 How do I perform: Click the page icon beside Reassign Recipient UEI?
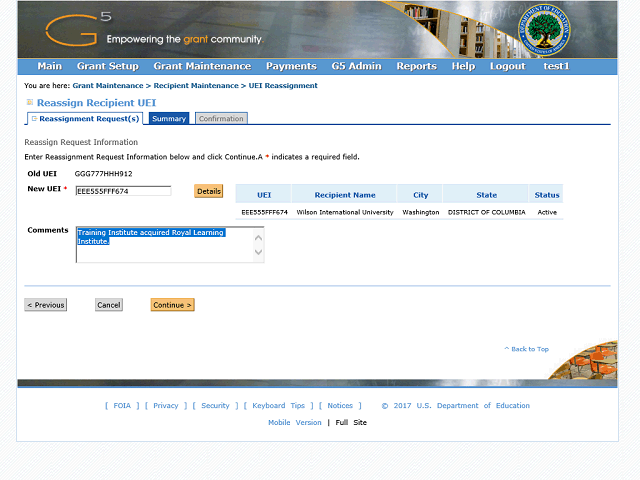point(29,103)
